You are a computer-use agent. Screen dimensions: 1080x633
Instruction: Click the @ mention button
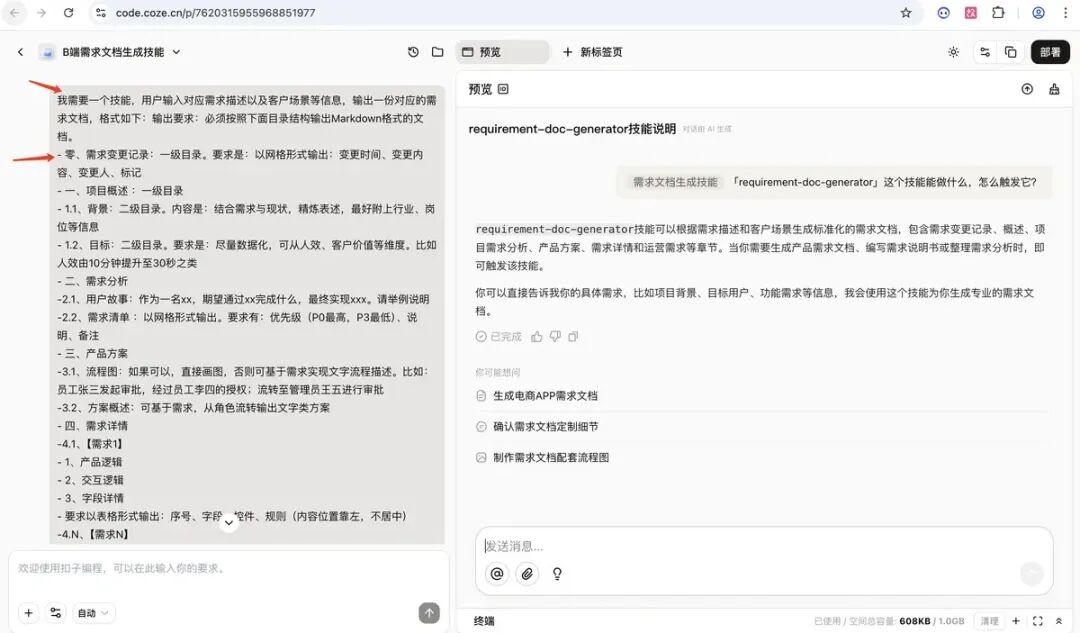click(497, 573)
